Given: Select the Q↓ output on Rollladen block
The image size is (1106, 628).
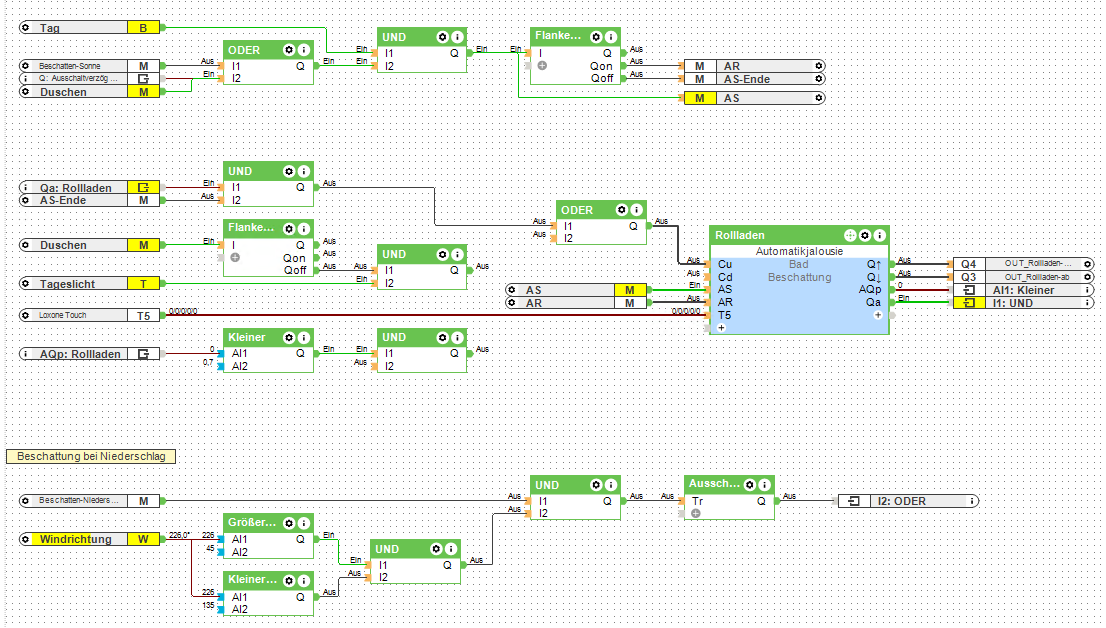Looking at the screenshot, I should click(874, 277).
